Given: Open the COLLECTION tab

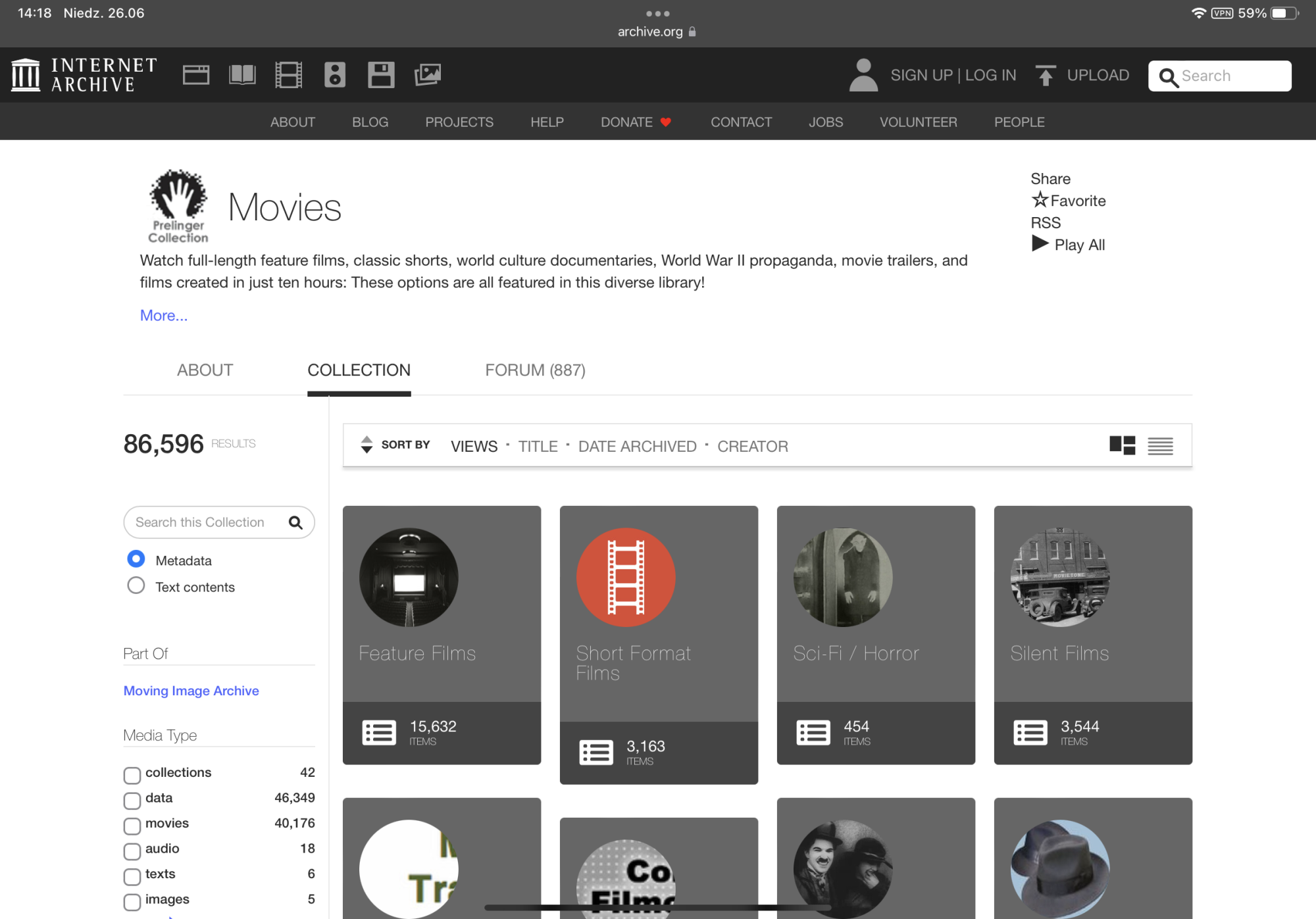Looking at the screenshot, I should 359,370.
